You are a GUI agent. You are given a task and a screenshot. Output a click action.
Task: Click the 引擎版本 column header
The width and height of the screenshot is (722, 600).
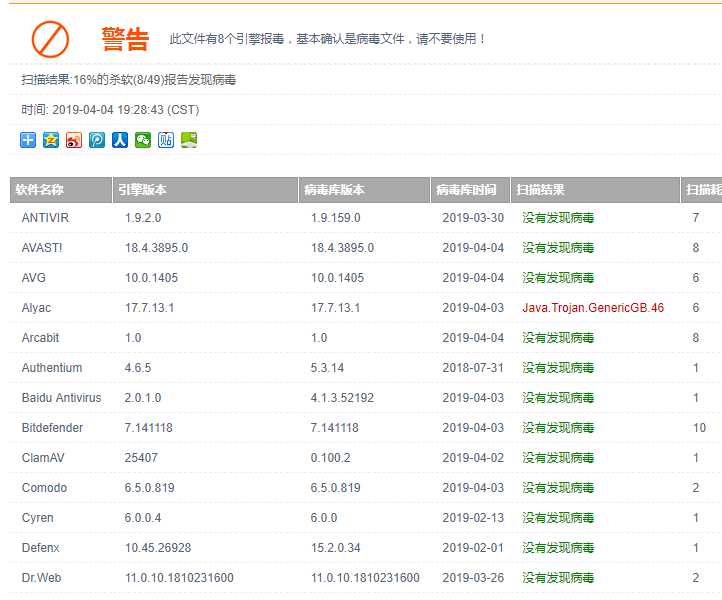205,190
